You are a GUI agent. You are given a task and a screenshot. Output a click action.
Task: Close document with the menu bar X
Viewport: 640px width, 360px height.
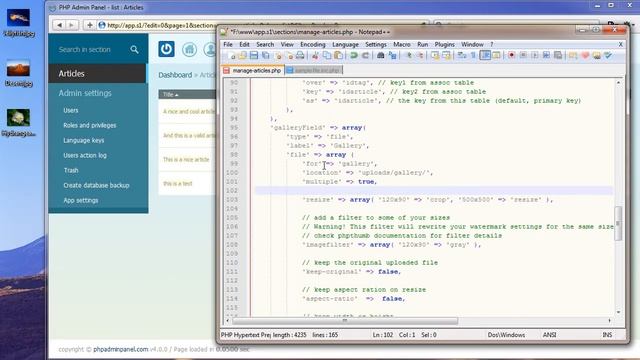tap(620, 44)
